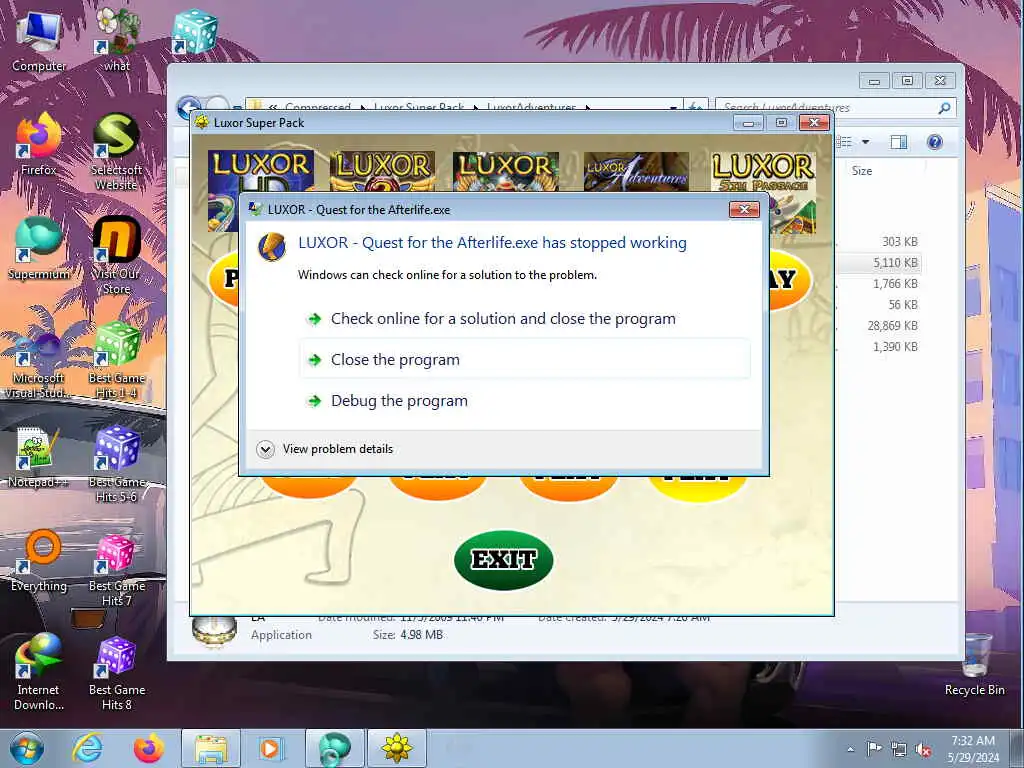Screen dimensions: 1024x768
Task: Click the Size column header in Explorer
Action: point(861,171)
